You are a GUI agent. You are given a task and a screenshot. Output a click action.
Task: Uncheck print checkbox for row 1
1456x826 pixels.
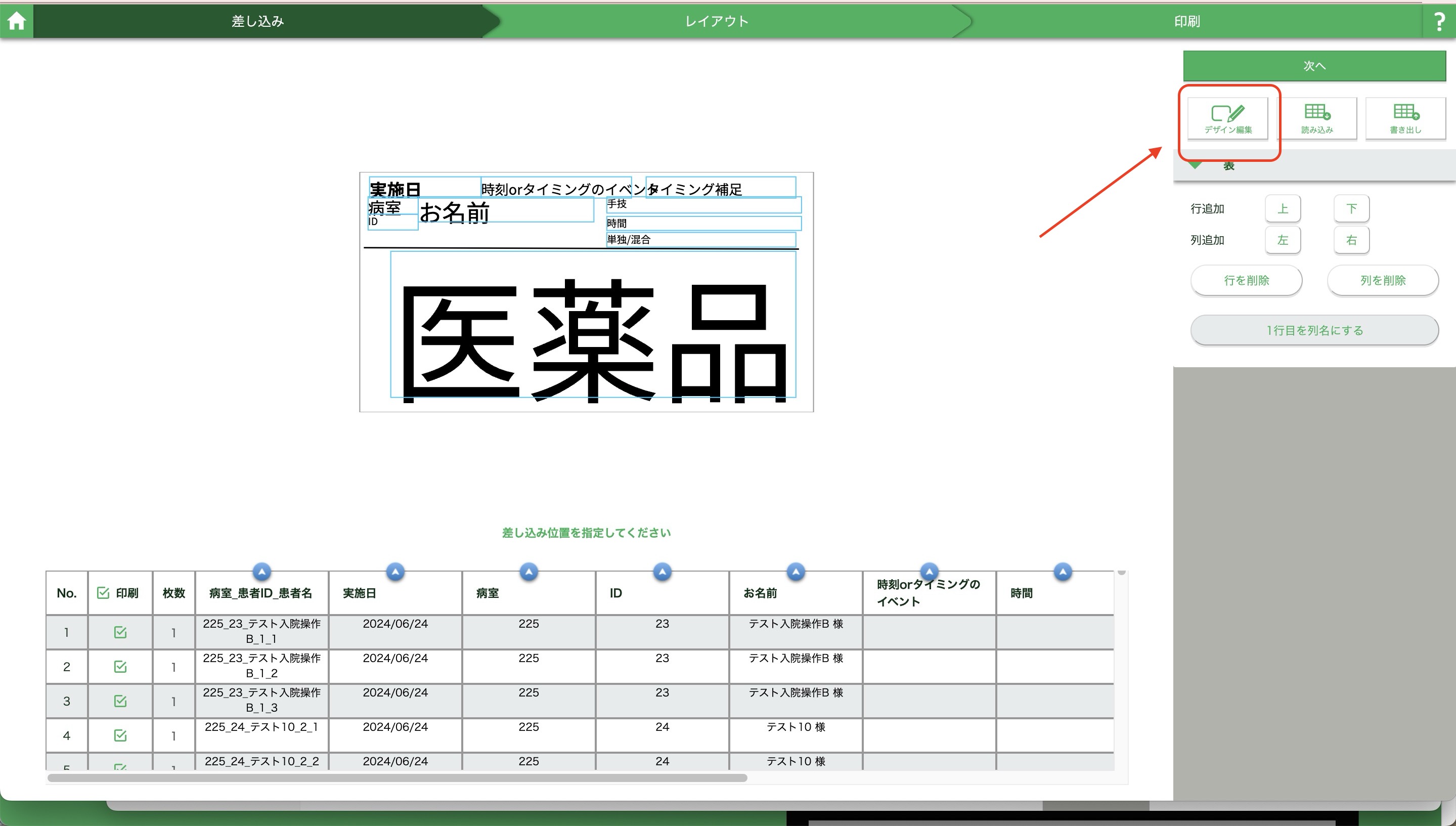tap(120, 632)
